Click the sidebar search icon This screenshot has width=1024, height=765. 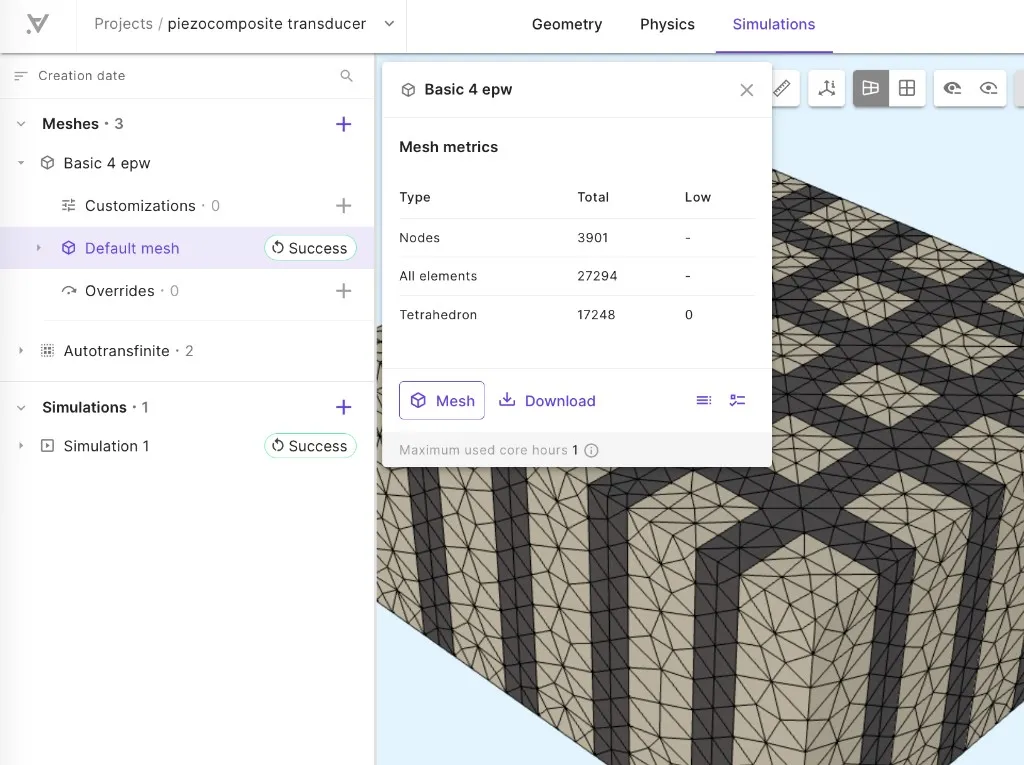(347, 76)
